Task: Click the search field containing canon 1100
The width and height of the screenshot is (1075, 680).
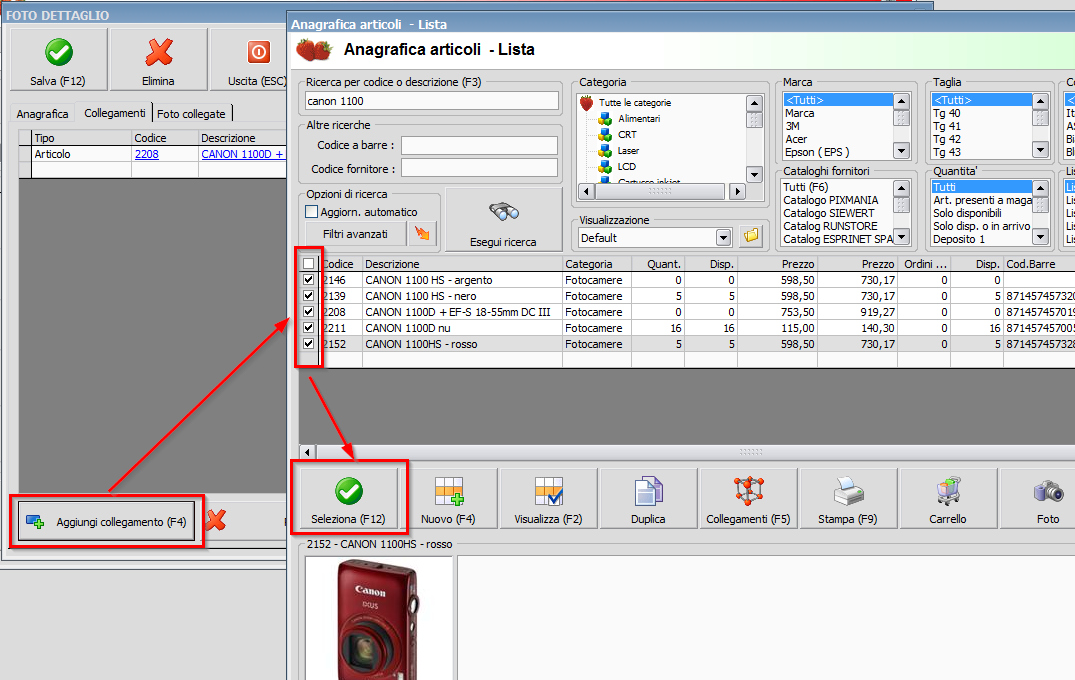Action: (x=432, y=101)
